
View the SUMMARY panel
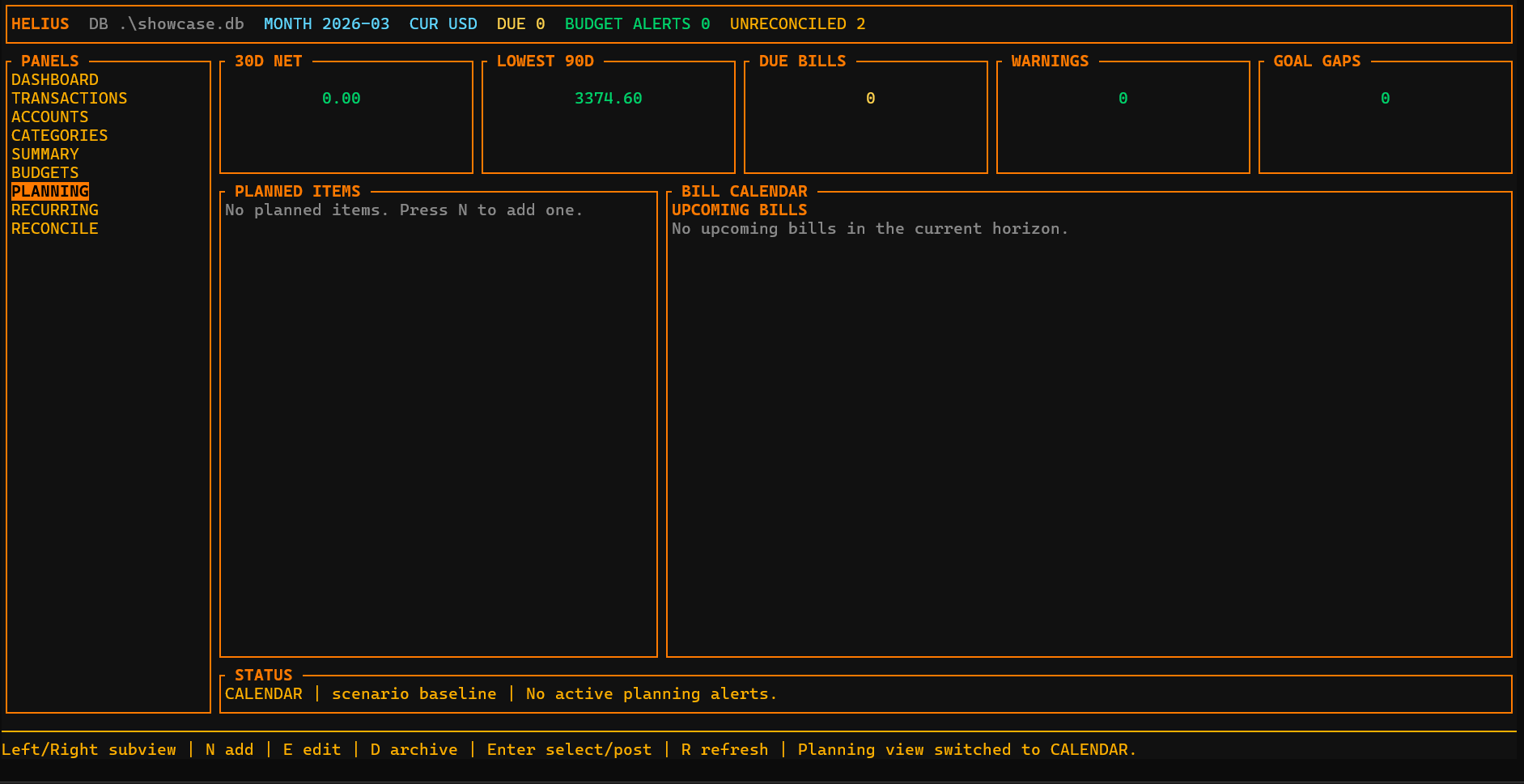[45, 154]
